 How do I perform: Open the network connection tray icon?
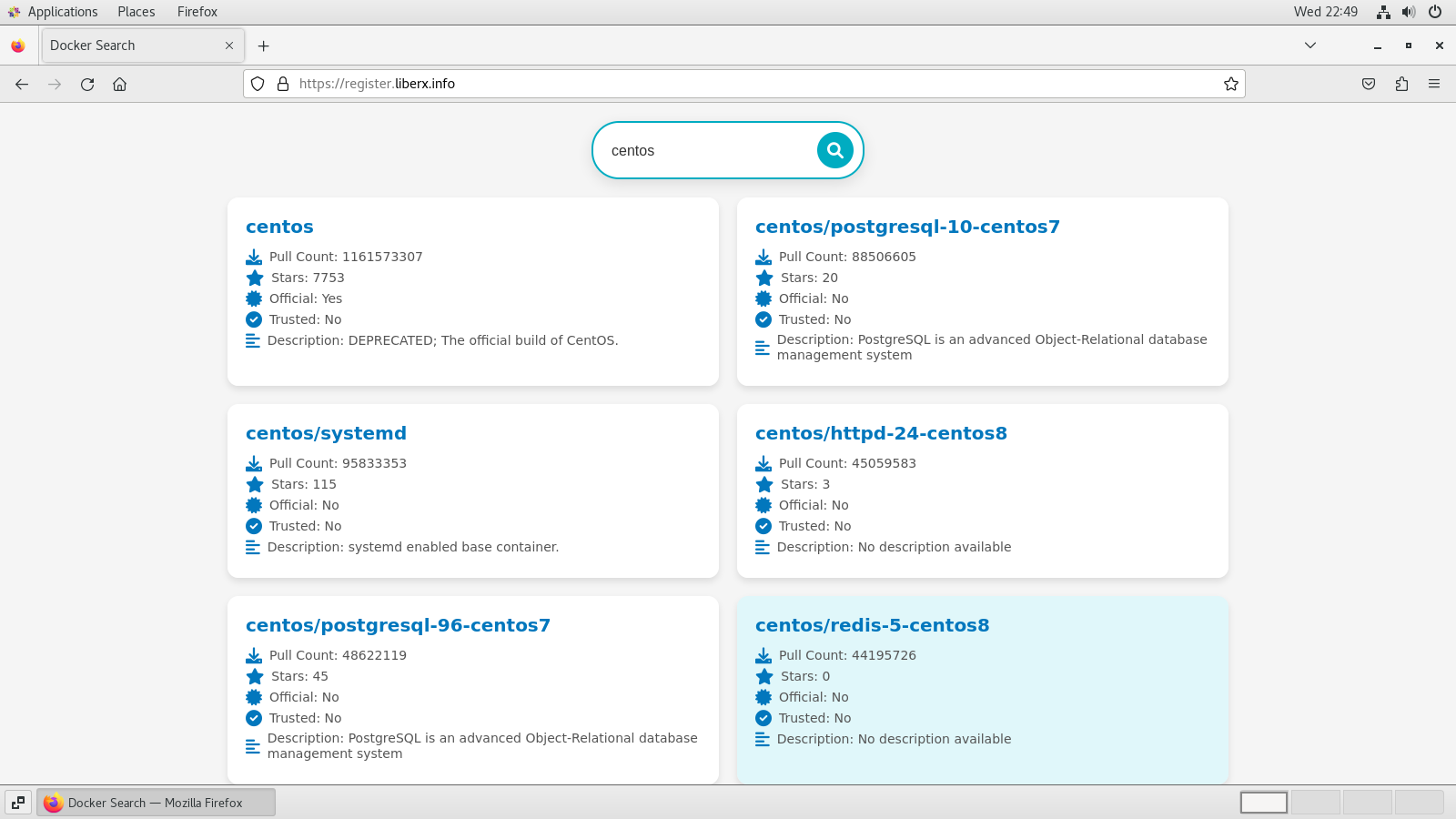point(1383,12)
